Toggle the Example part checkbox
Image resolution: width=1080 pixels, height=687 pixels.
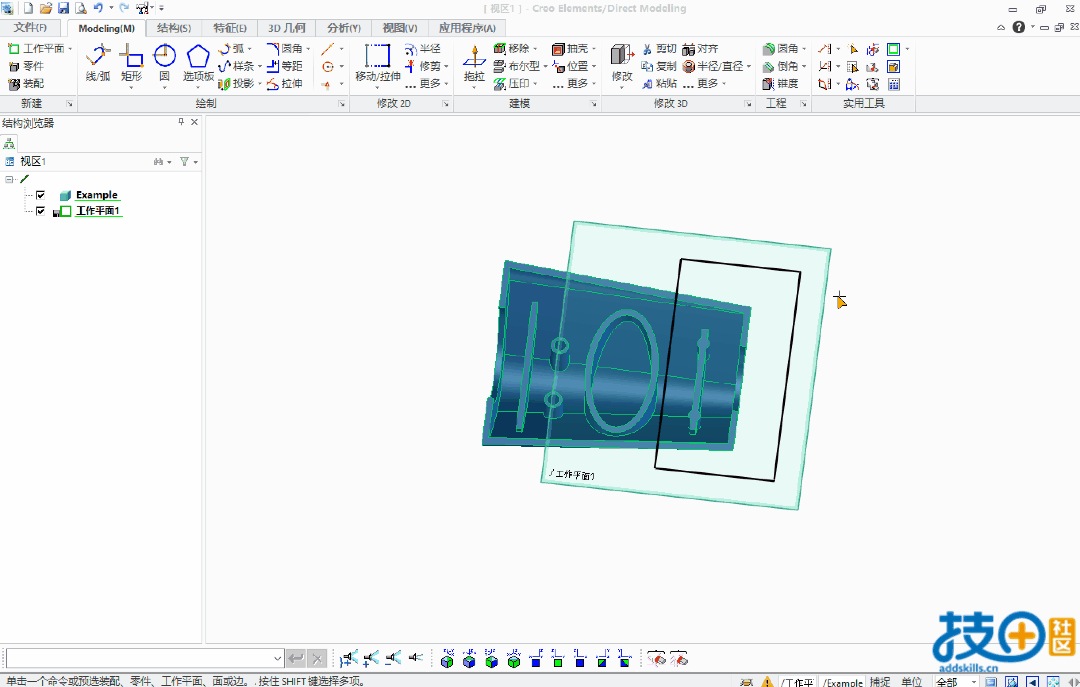(x=41, y=195)
